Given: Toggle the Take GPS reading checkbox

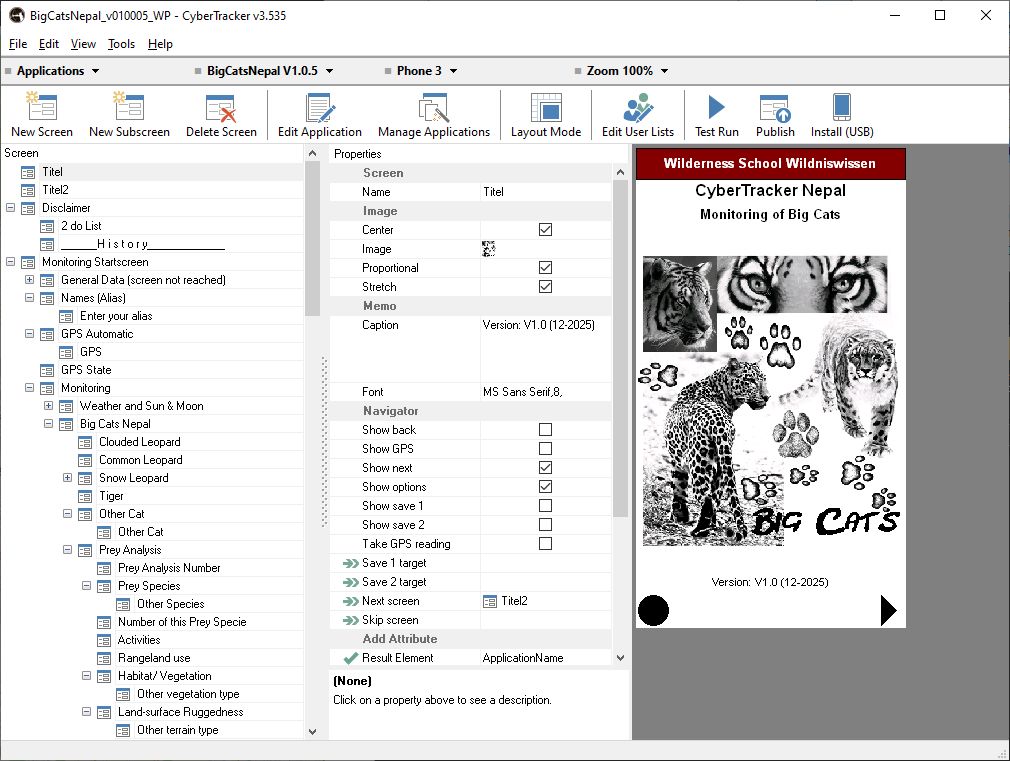Looking at the screenshot, I should click(545, 544).
